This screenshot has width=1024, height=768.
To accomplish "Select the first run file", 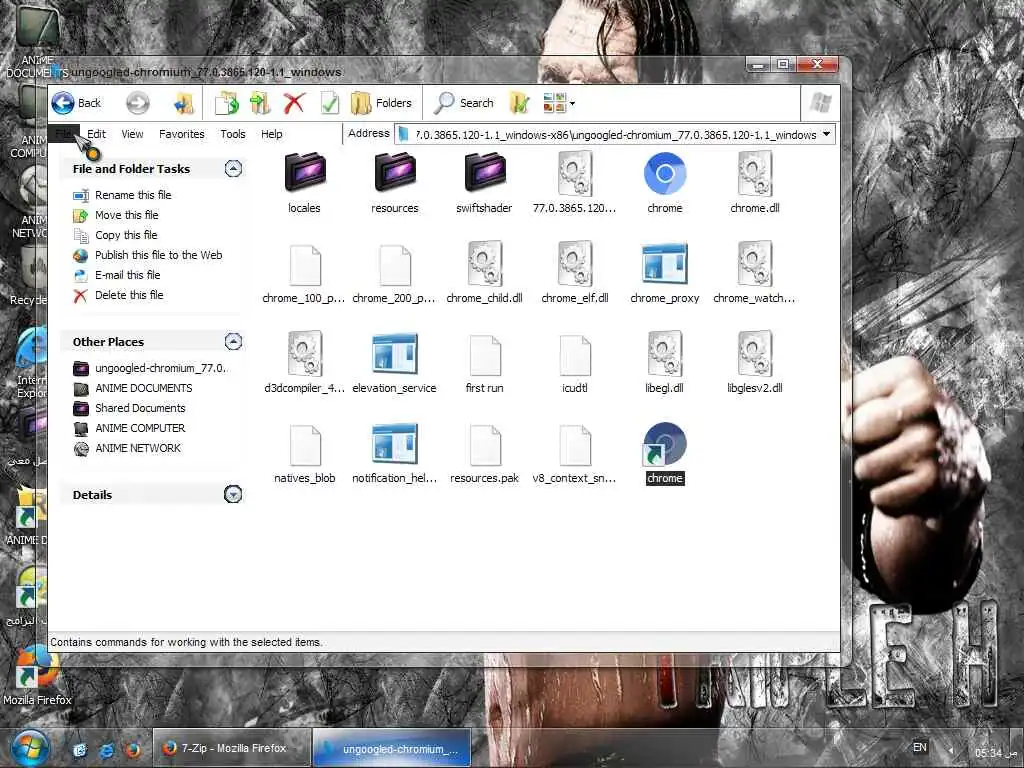I will [x=484, y=363].
